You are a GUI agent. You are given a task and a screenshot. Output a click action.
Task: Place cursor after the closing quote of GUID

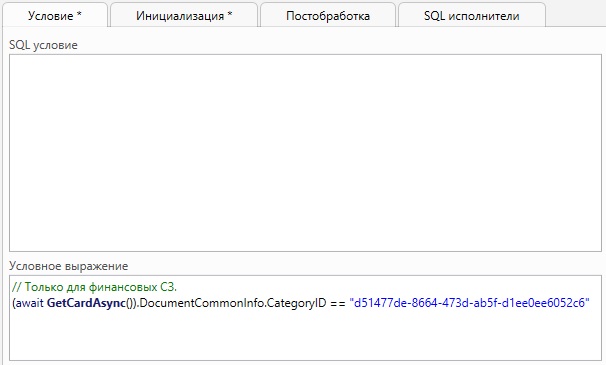(591, 303)
